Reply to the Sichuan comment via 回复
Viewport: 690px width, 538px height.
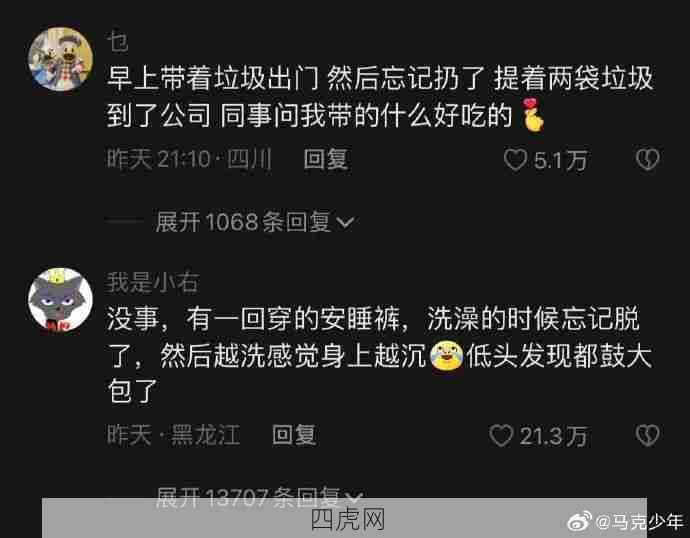point(326,159)
